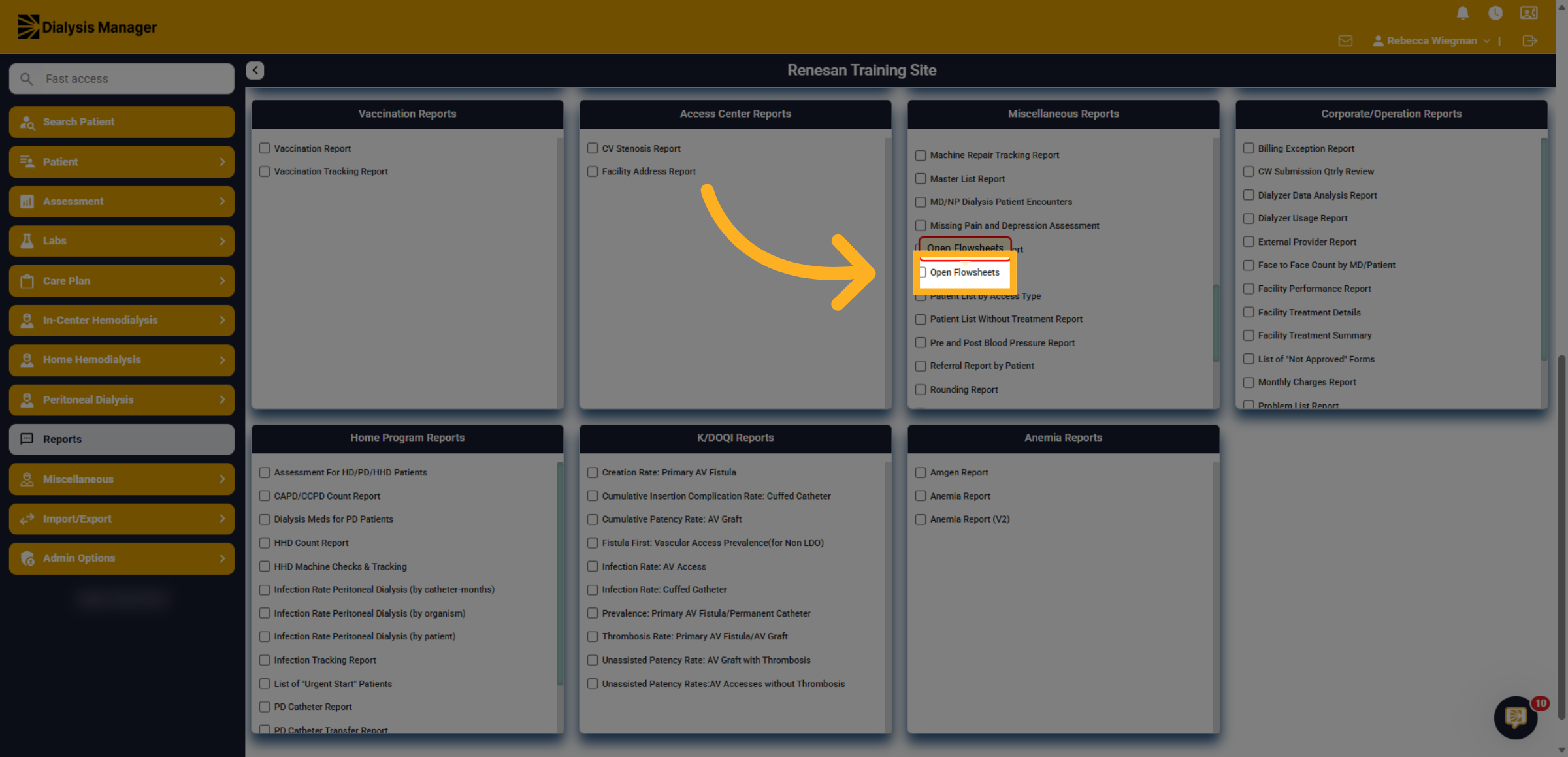Click the logout icon
1568x757 pixels.
1529,40
